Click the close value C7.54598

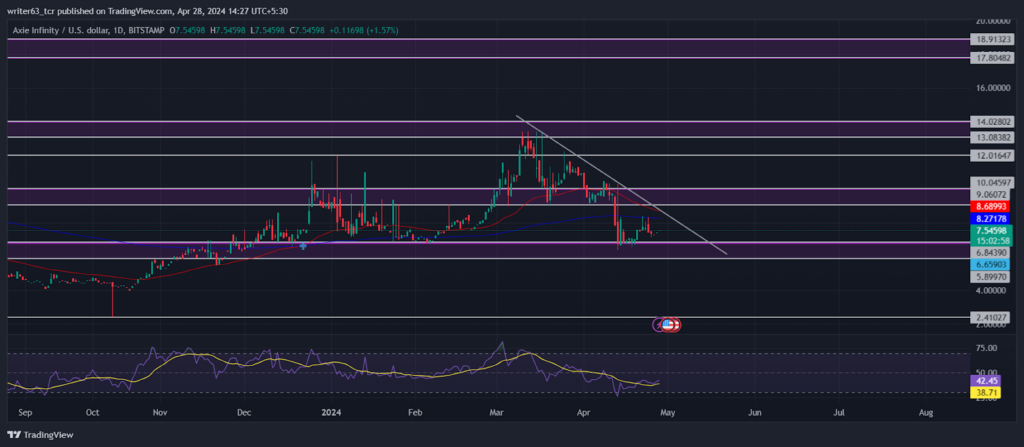(x=307, y=31)
